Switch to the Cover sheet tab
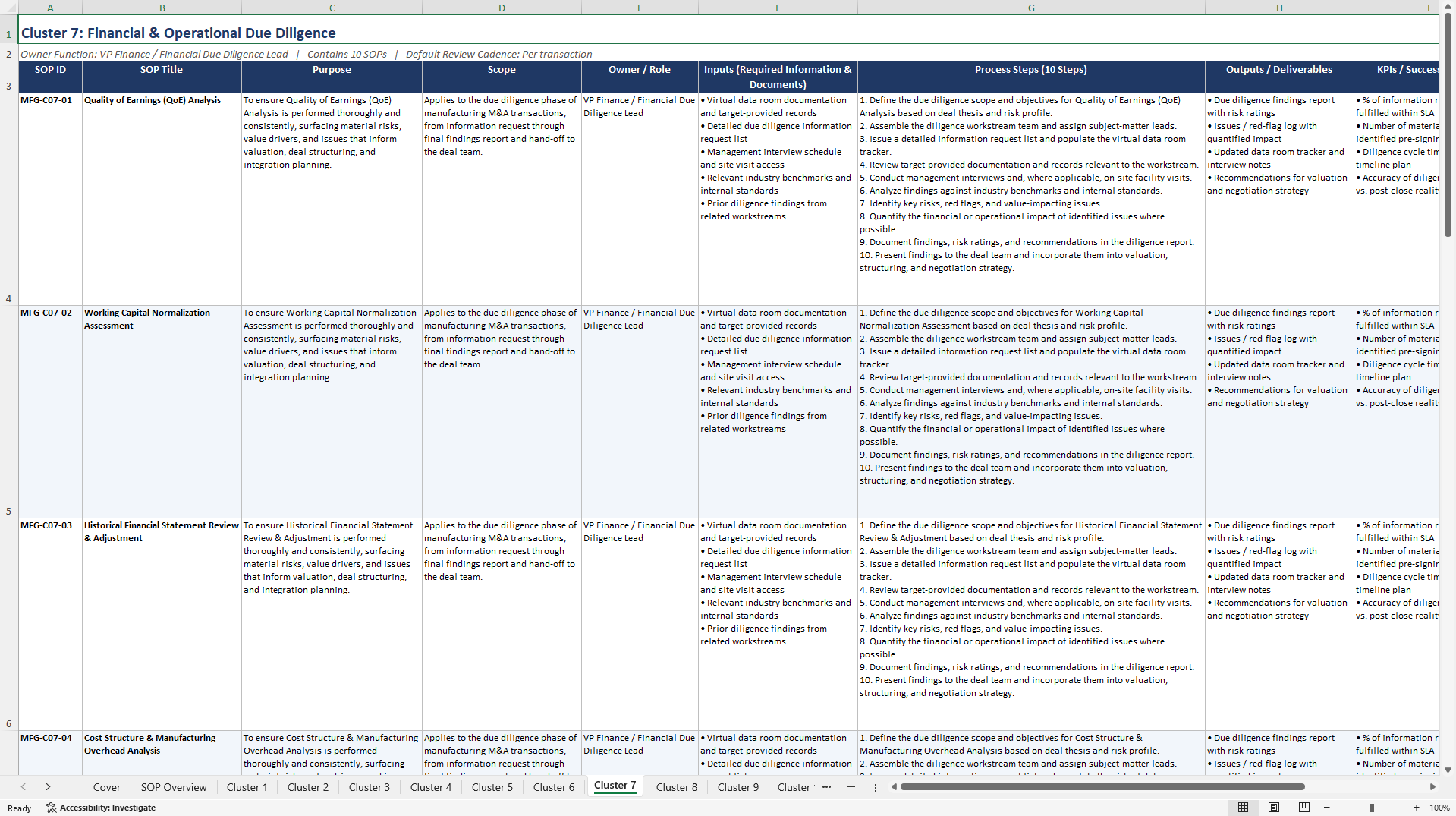Viewport: 1456px width, 816px height. click(x=106, y=787)
